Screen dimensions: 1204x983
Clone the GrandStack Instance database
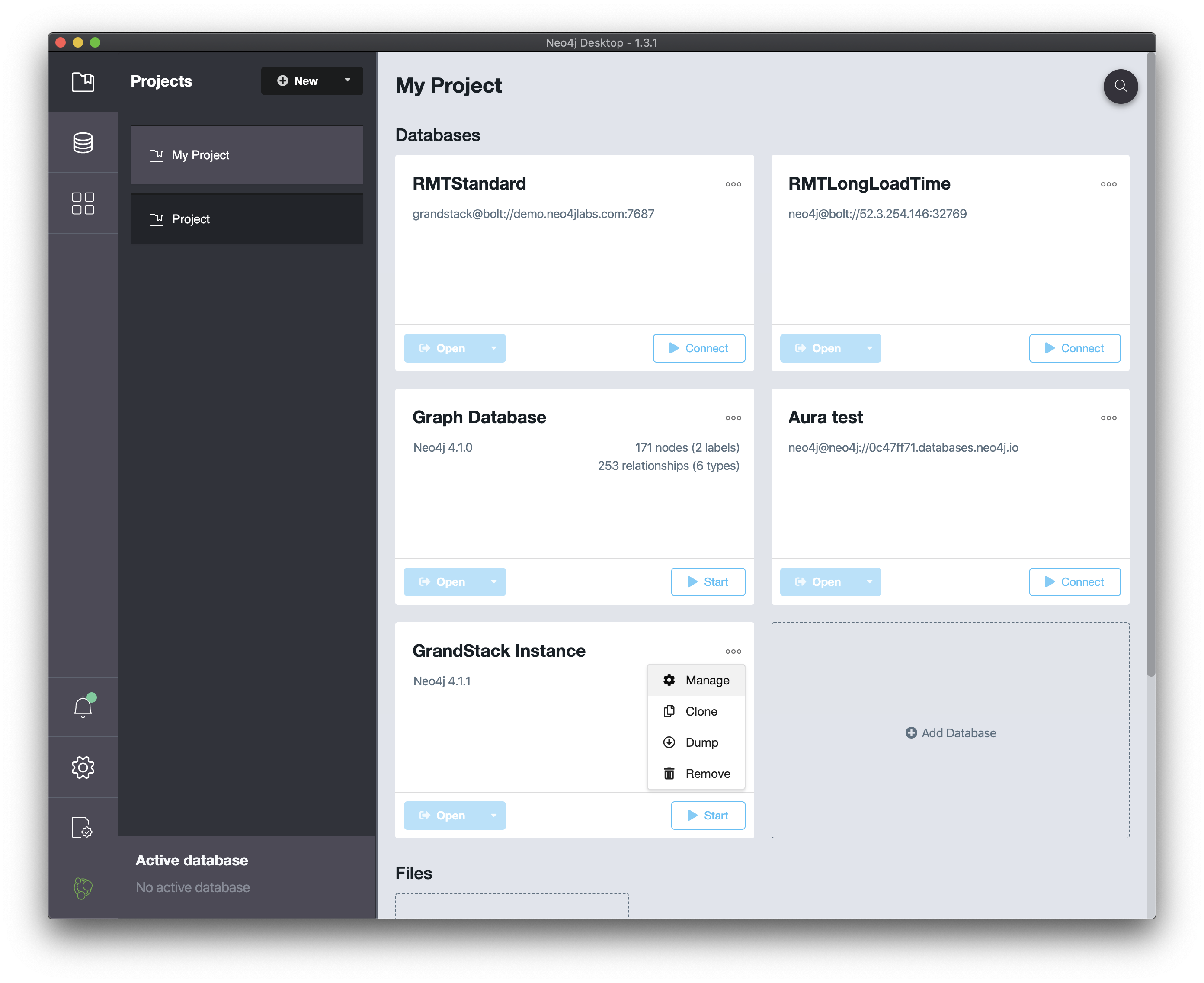[700, 711]
